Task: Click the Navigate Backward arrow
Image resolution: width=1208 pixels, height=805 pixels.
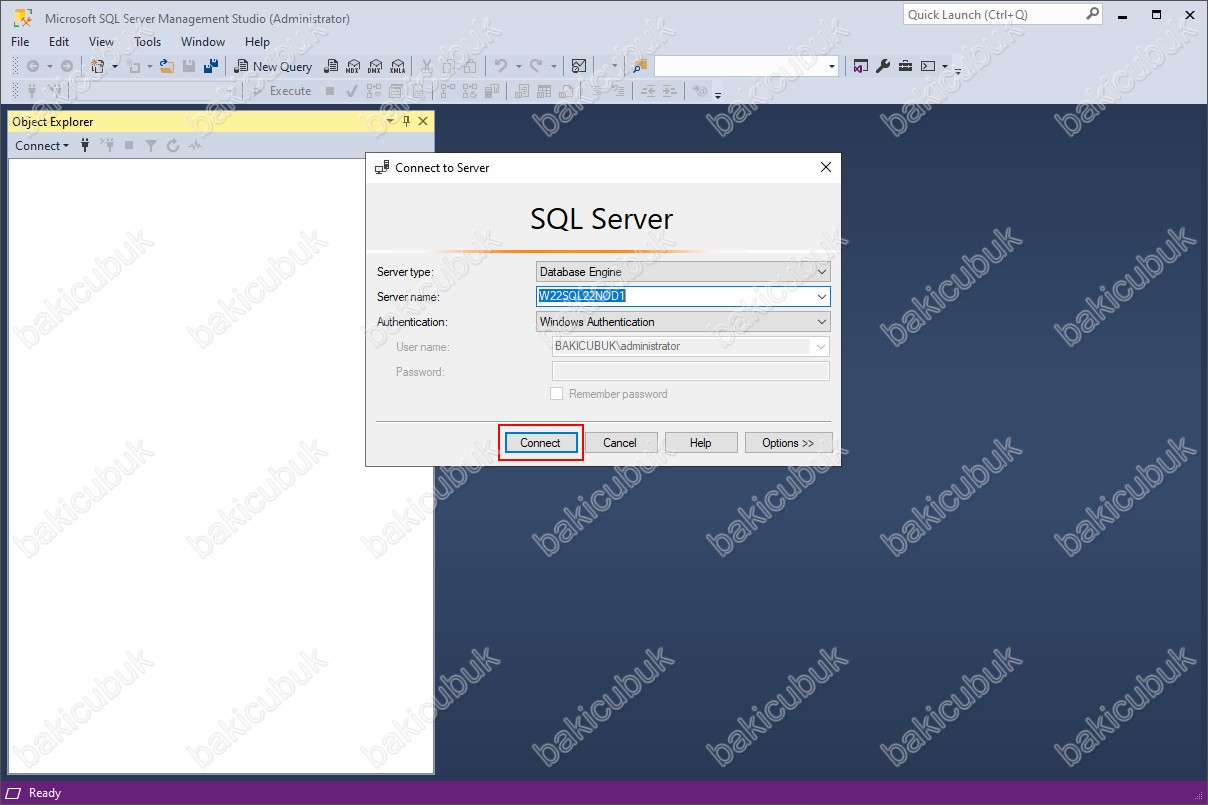Action: coord(33,66)
